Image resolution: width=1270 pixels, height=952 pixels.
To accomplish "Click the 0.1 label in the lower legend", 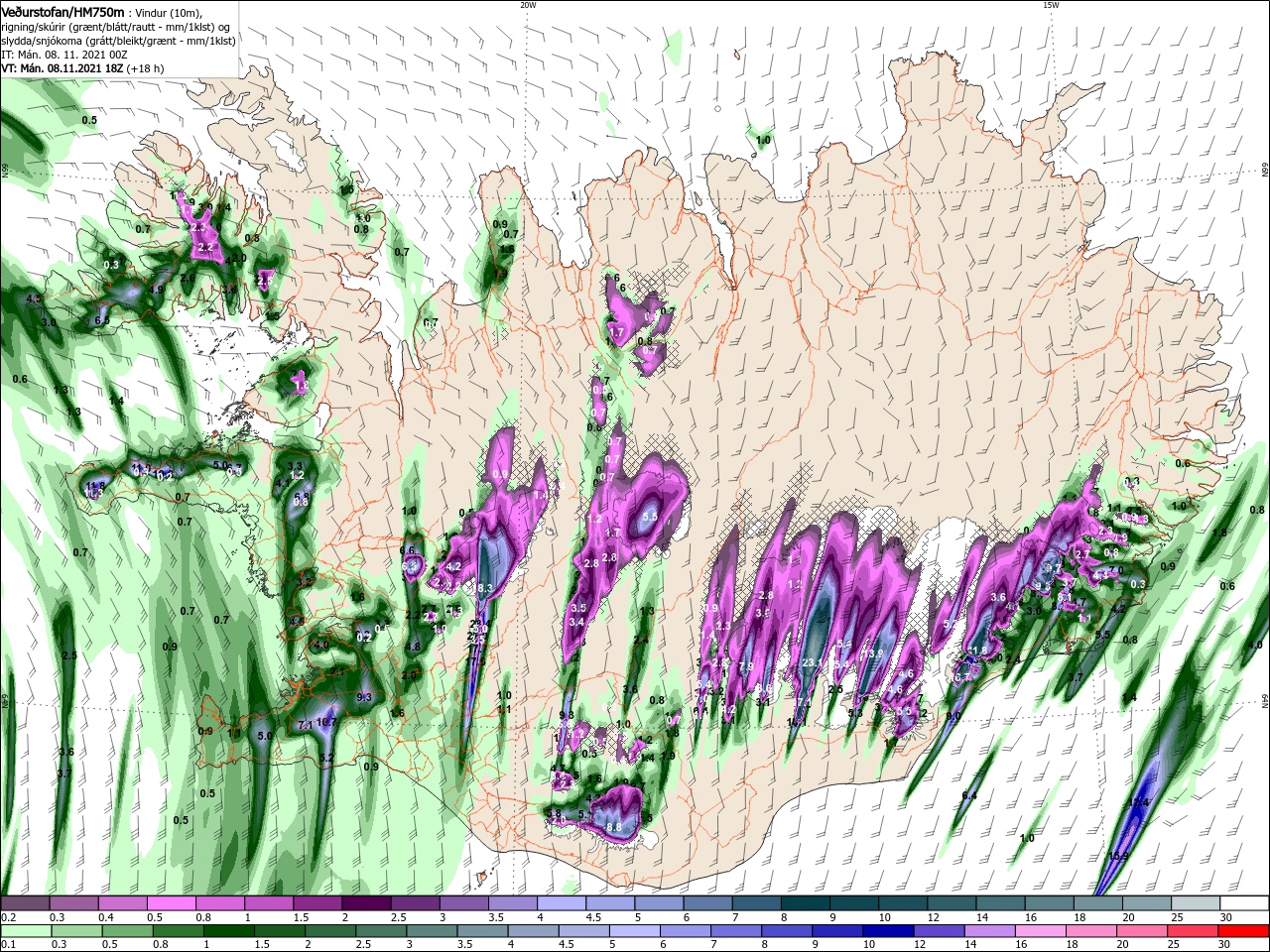I will pyautogui.click(x=8, y=944).
